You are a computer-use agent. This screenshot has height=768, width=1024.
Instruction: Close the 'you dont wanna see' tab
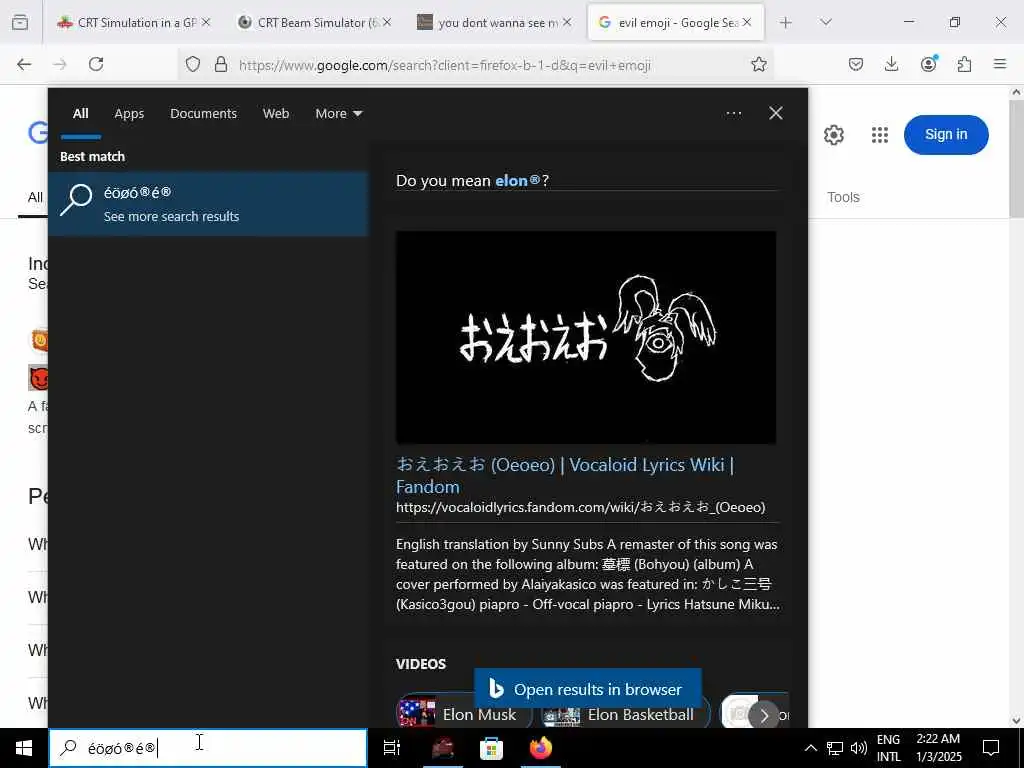pos(567,22)
